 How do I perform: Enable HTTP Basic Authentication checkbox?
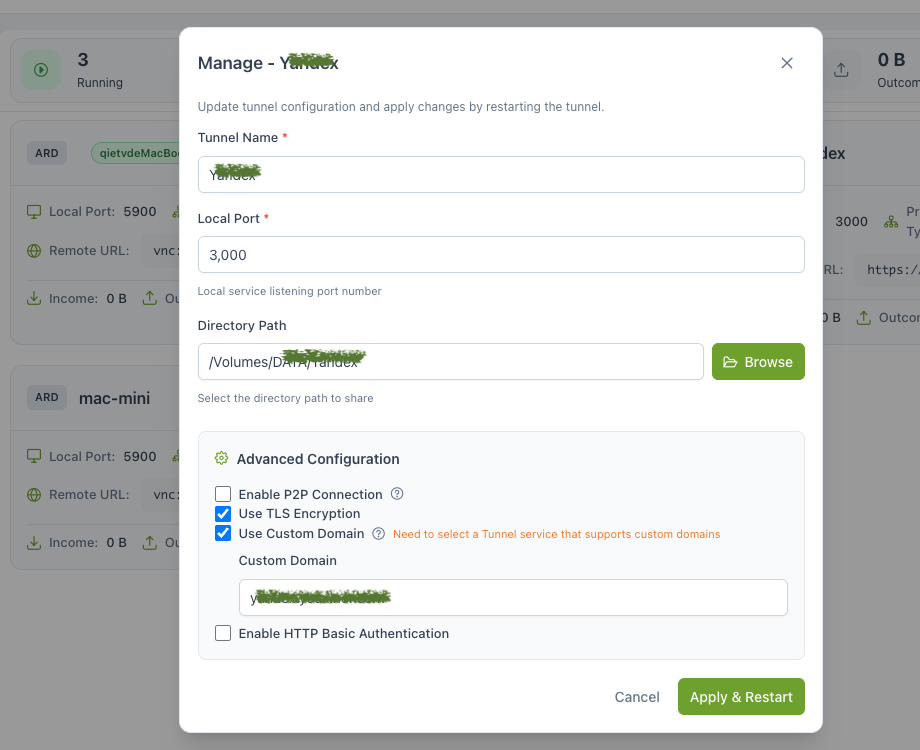tap(223, 633)
